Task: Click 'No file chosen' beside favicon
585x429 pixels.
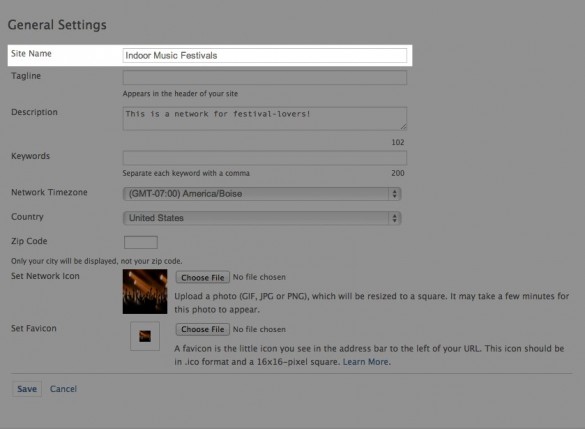Action: click(x=259, y=329)
